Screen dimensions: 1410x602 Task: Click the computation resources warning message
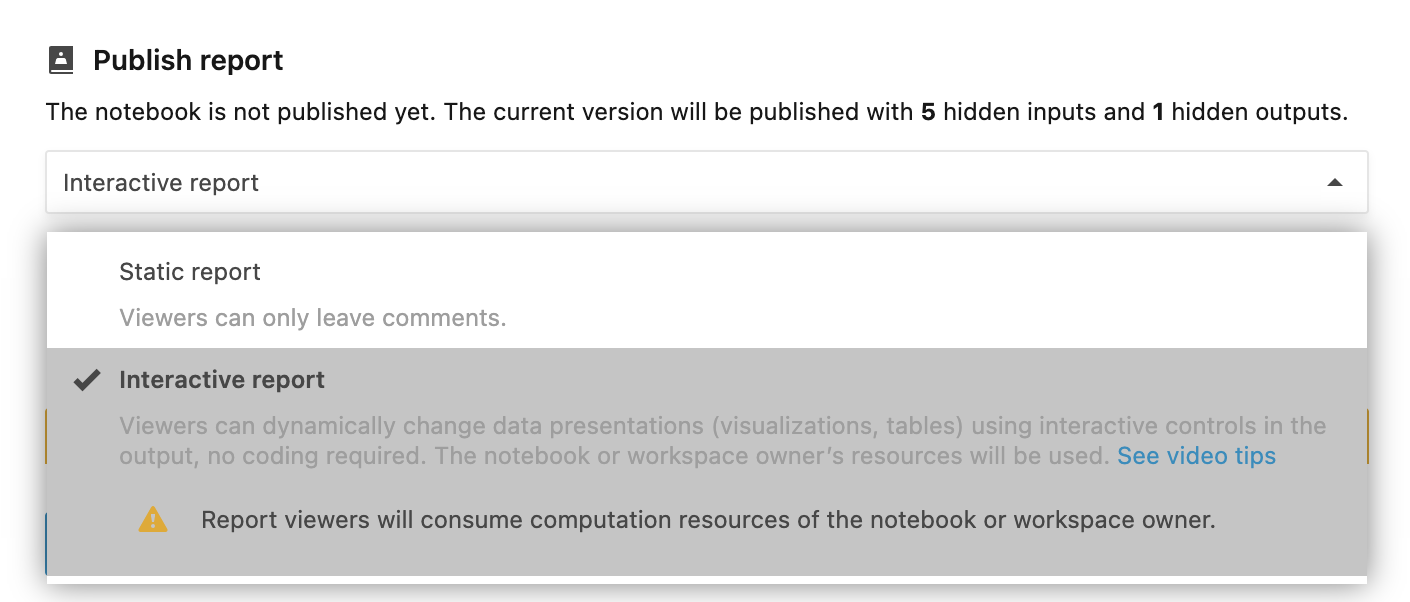[x=708, y=520]
